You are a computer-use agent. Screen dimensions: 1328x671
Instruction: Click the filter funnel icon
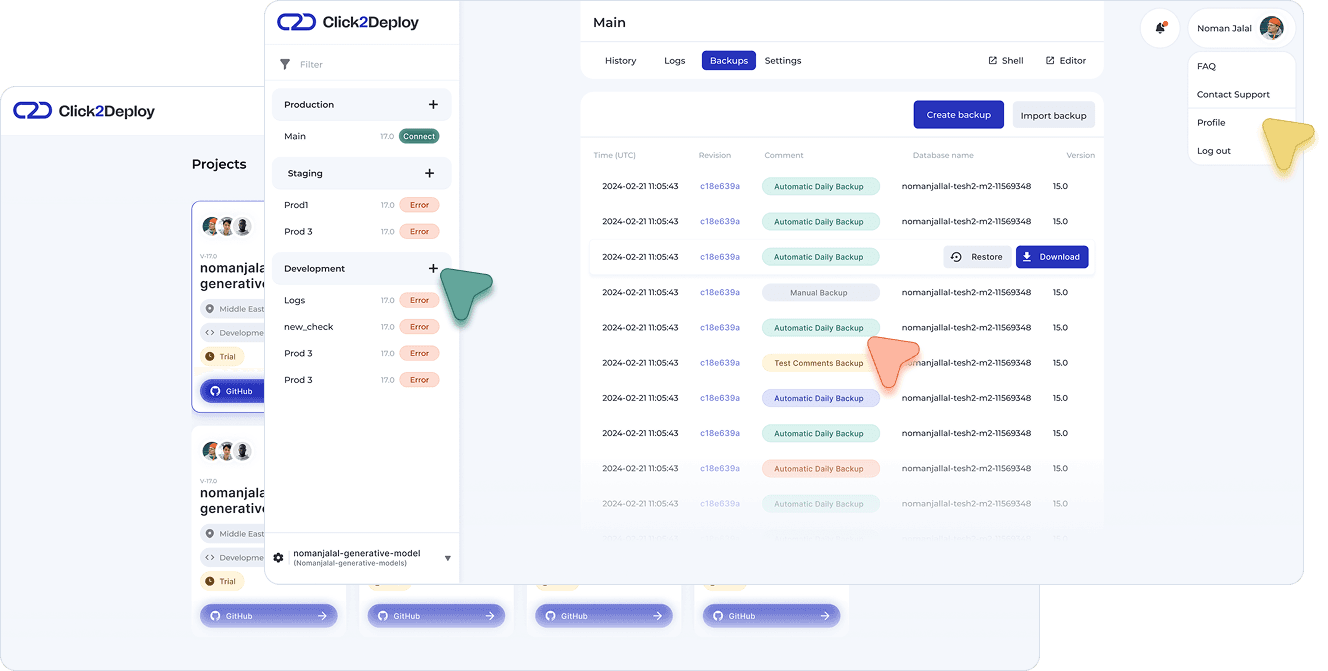tap(286, 63)
